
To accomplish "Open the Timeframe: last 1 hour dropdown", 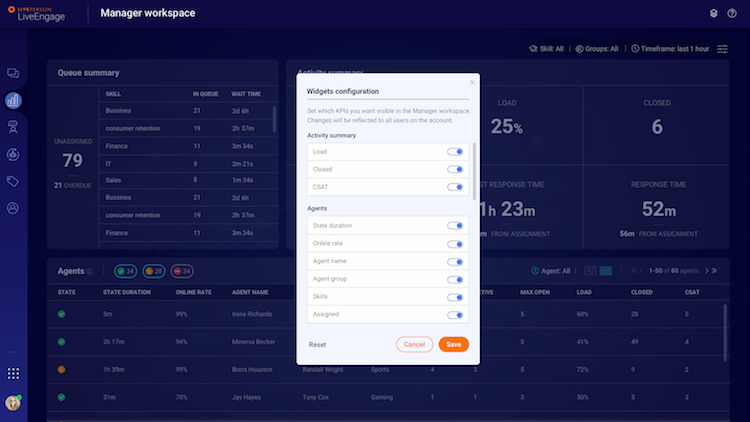I will (x=670, y=49).
